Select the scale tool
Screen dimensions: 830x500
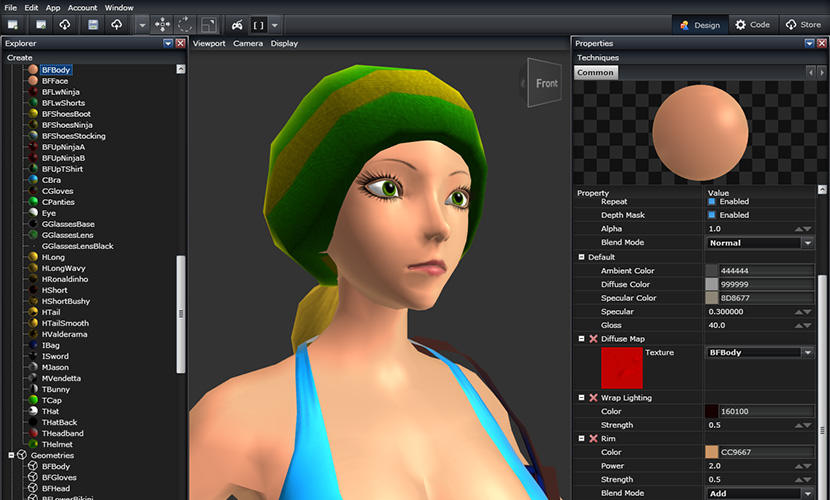click(209, 25)
